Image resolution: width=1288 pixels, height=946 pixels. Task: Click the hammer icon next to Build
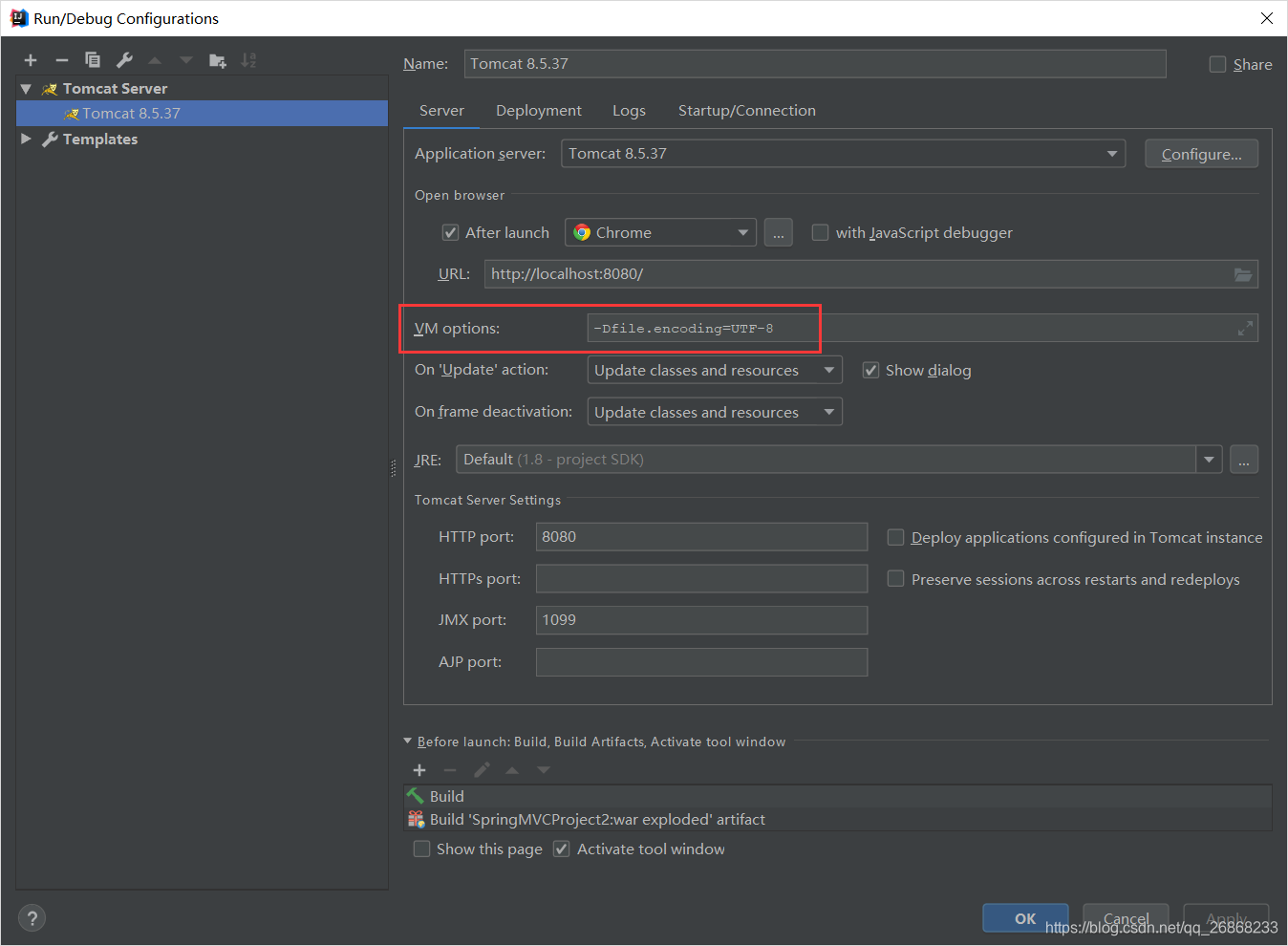[x=416, y=796]
